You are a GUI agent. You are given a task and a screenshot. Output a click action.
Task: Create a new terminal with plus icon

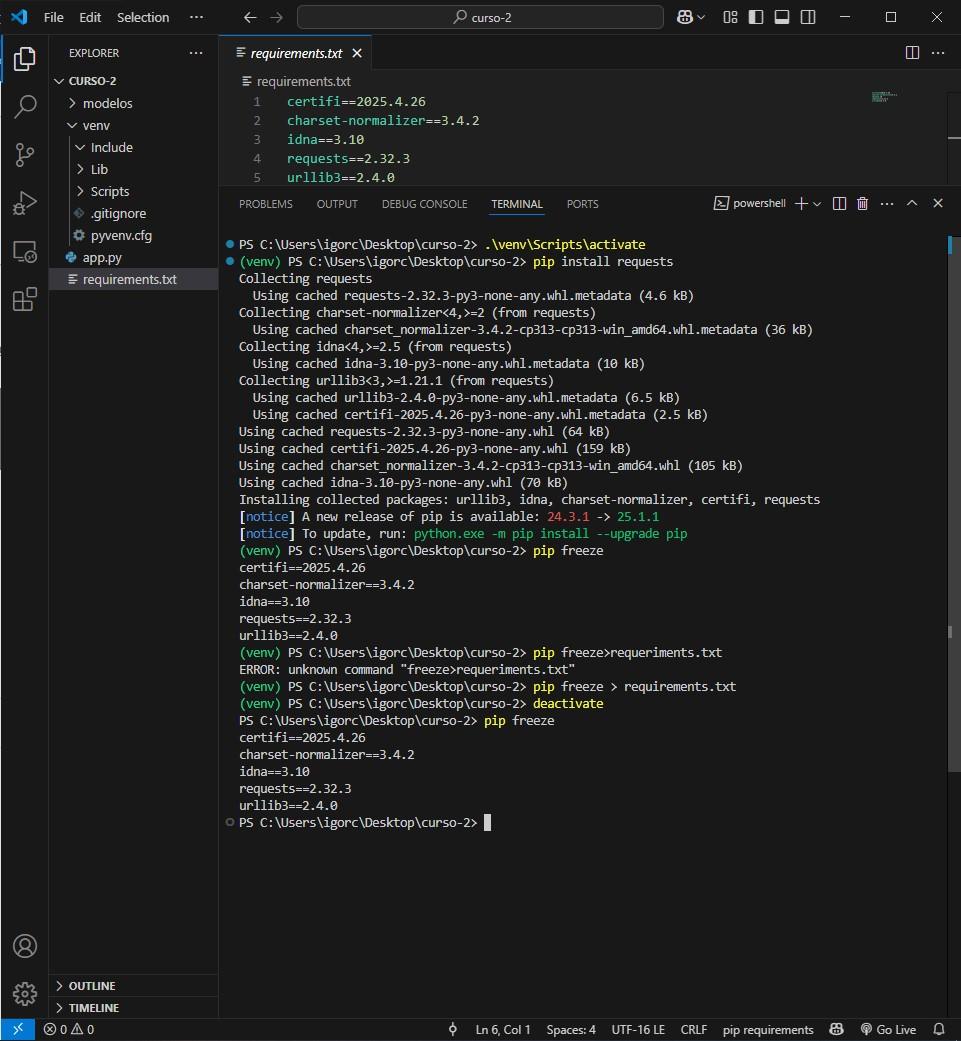point(801,204)
